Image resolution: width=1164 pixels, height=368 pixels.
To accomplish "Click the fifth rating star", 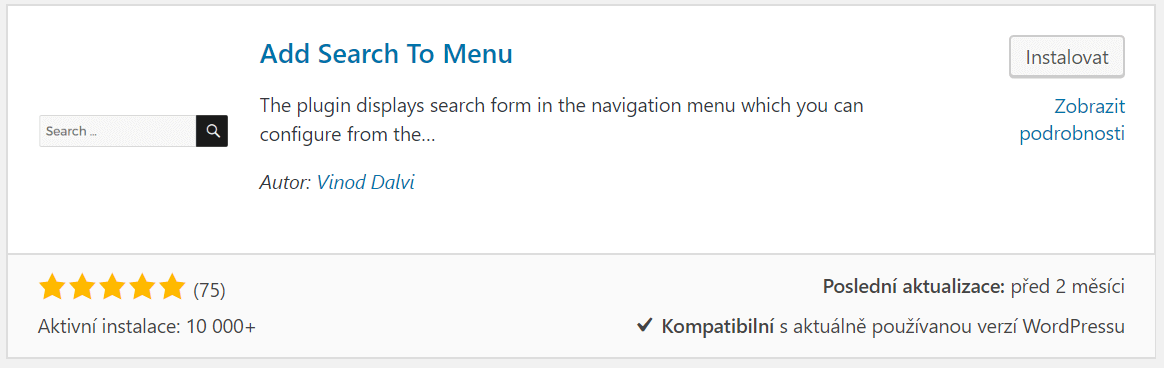I will point(171,286).
